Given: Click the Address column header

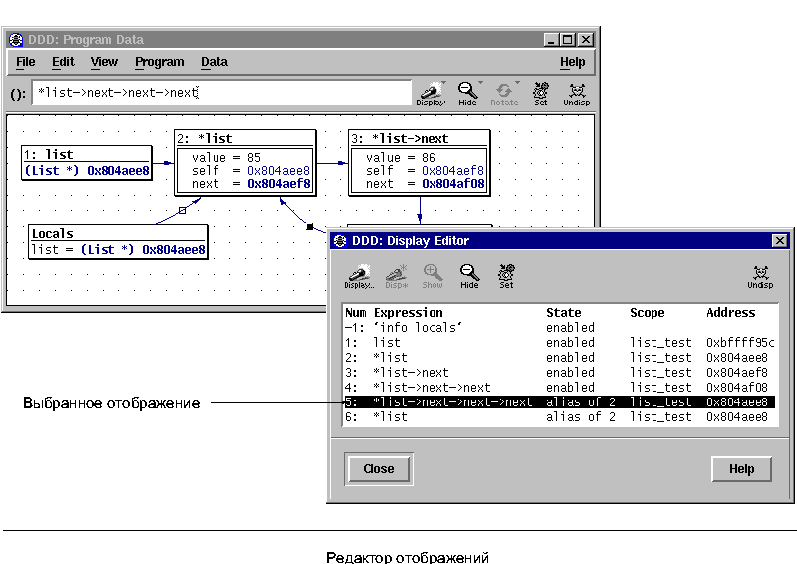Looking at the screenshot, I should tap(730, 312).
